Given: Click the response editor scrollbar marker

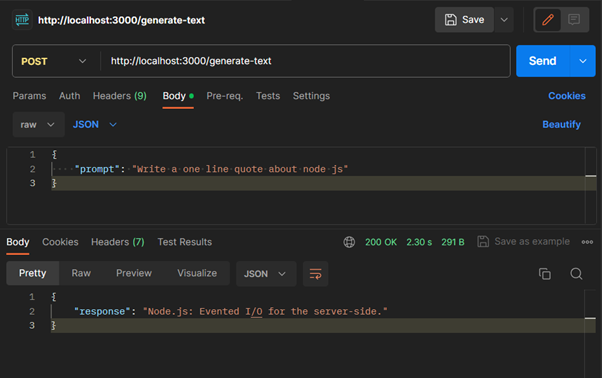Looking at the screenshot, I should [x=590, y=318].
